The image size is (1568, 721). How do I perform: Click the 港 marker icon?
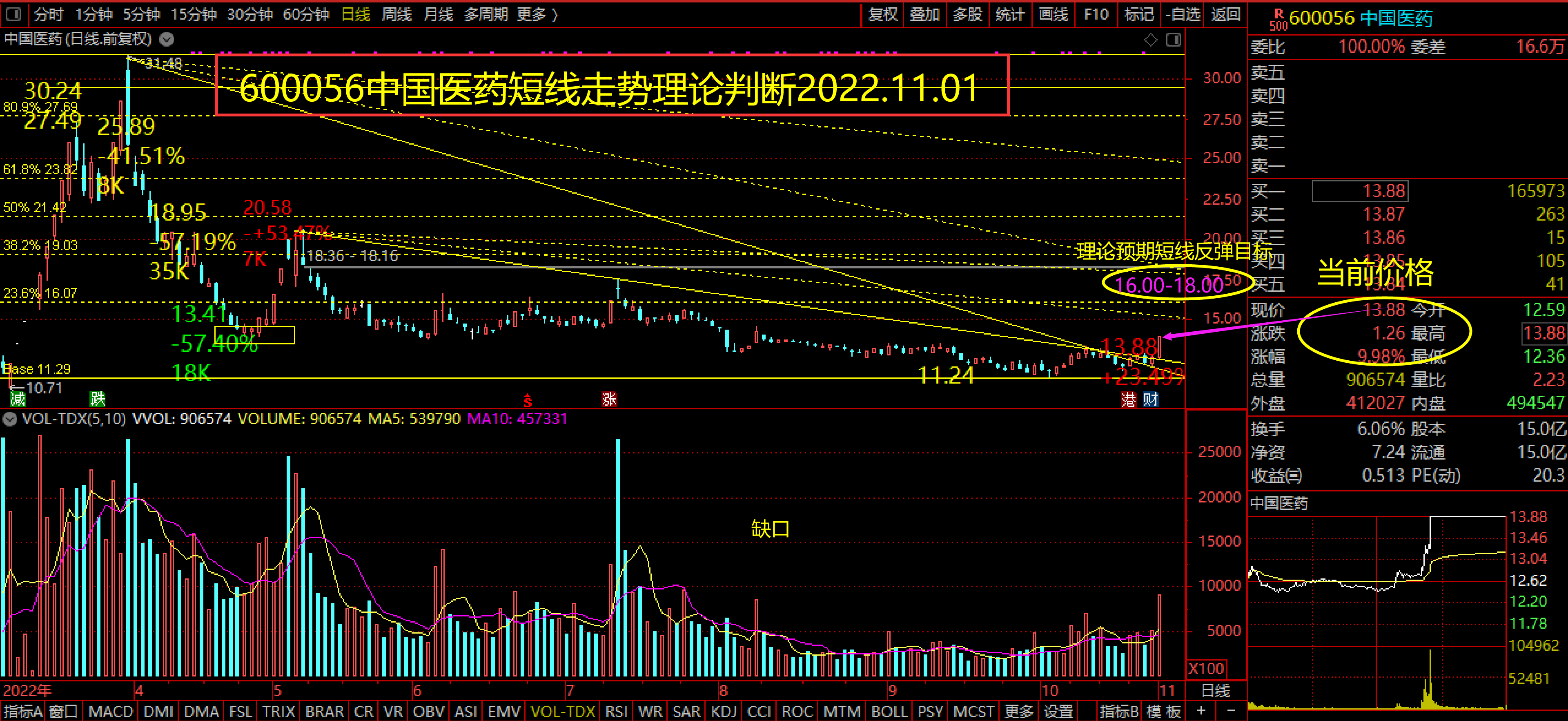(x=1129, y=400)
